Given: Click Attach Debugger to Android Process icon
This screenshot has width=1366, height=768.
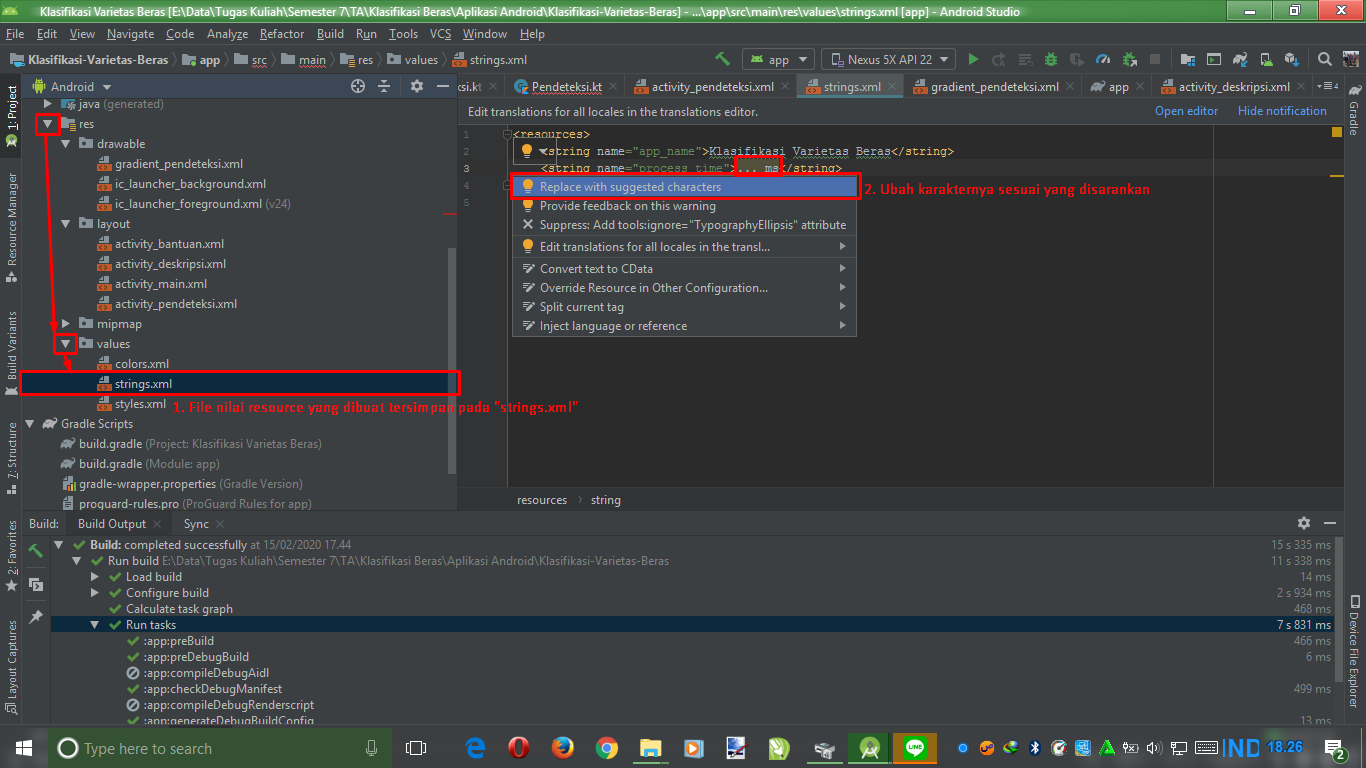Looking at the screenshot, I should point(1129,59).
